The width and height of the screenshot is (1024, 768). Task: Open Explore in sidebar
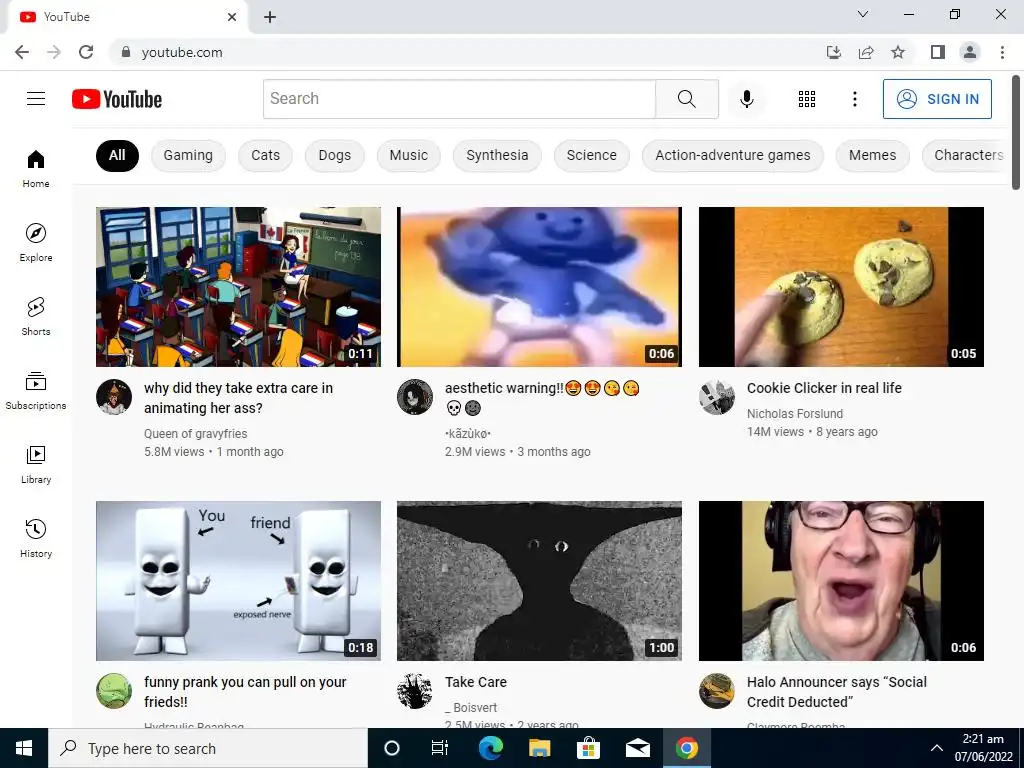(36, 243)
